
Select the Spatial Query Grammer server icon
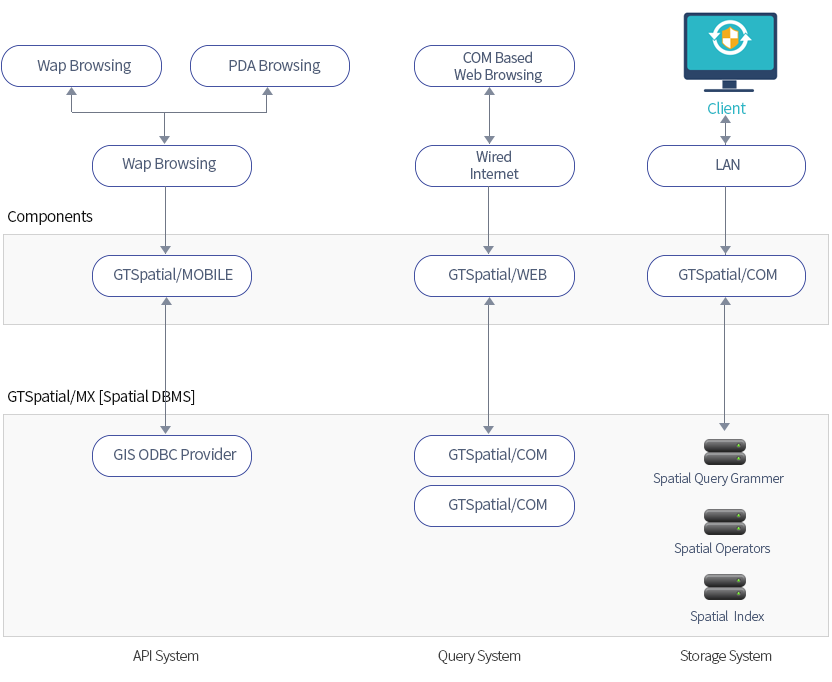pos(725,452)
